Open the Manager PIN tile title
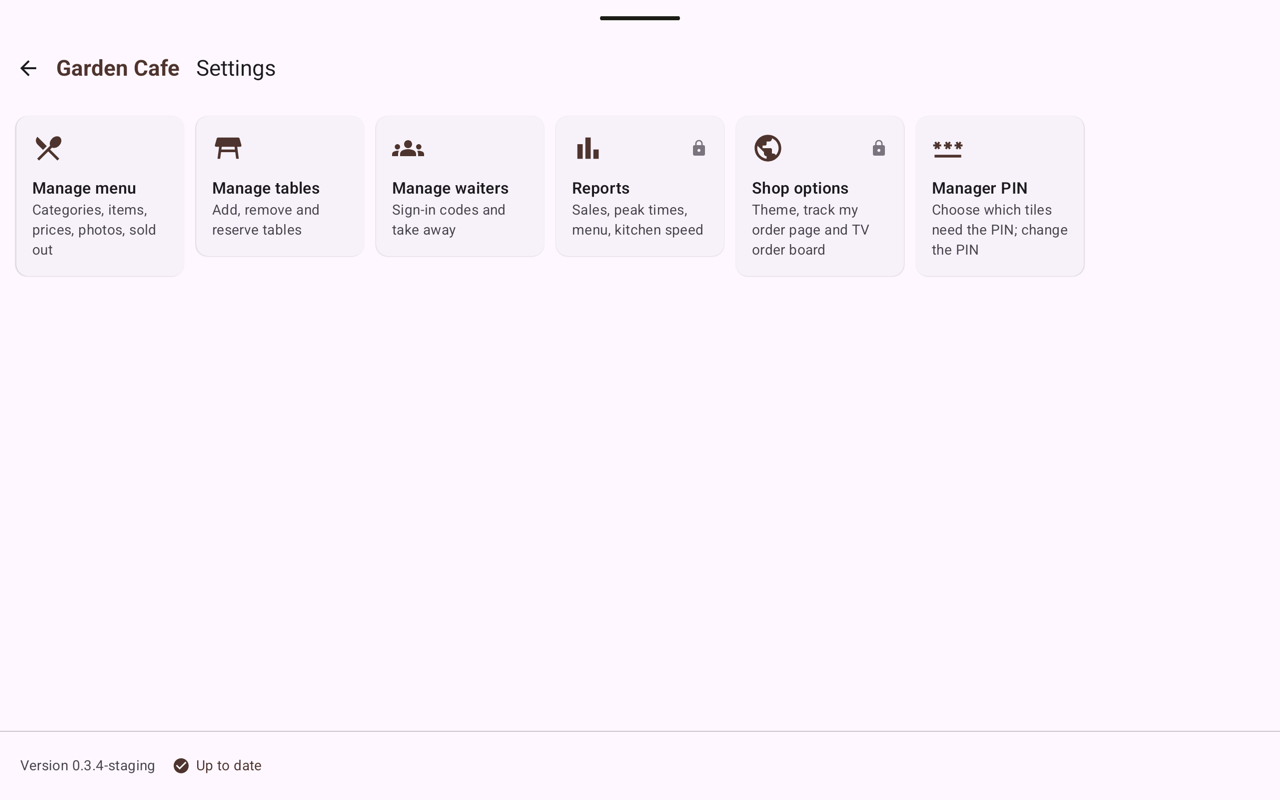This screenshot has height=800, width=1280. tap(980, 188)
